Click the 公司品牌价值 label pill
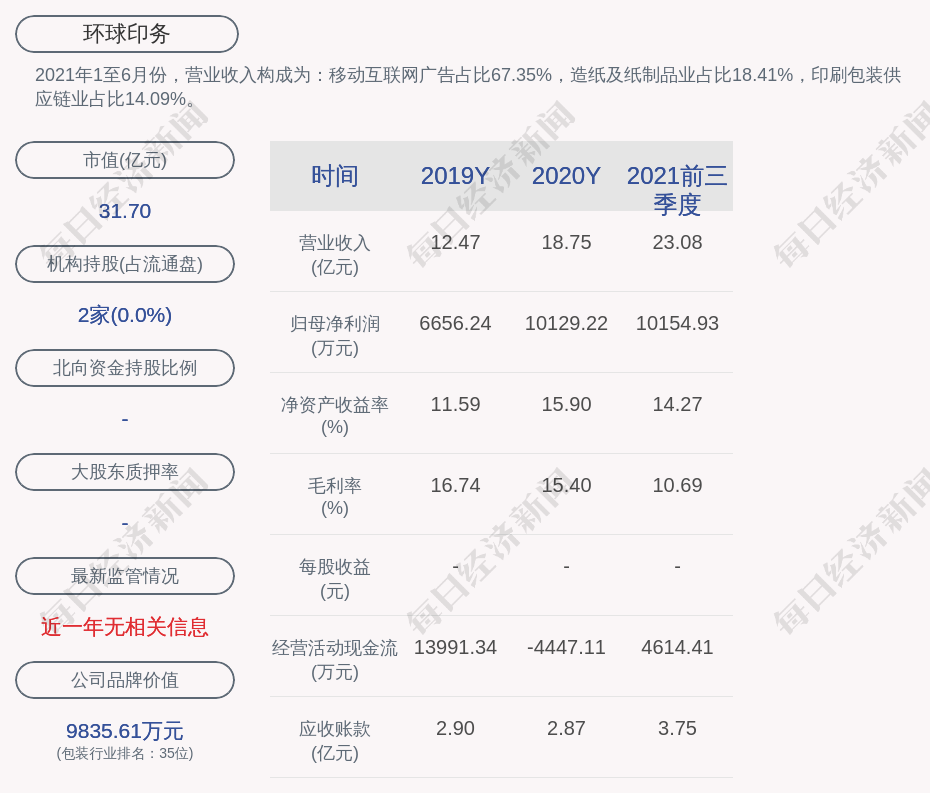The width and height of the screenshot is (930, 793). pyautogui.click(x=125, y=680)
